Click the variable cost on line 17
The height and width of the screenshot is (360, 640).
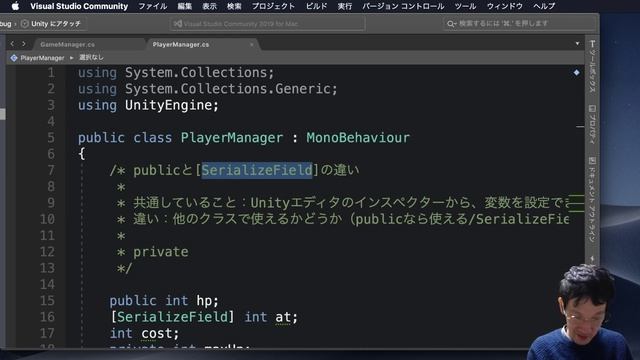[x=156, y=333]
